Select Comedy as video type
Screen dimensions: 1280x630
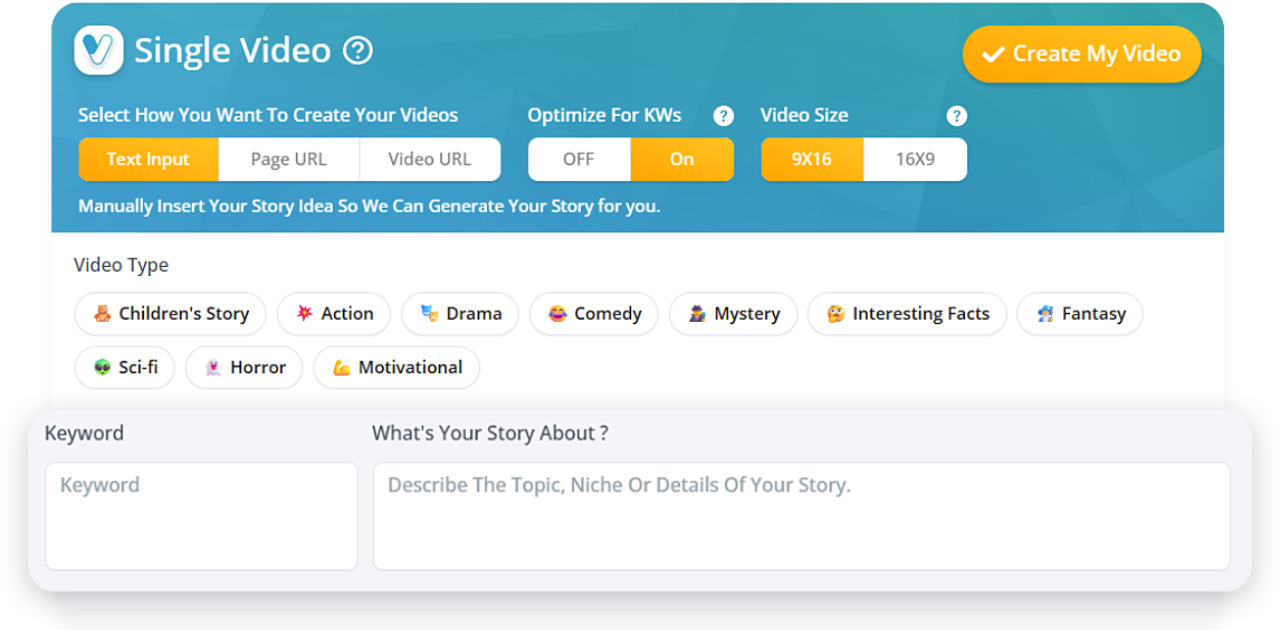[594, 314]
